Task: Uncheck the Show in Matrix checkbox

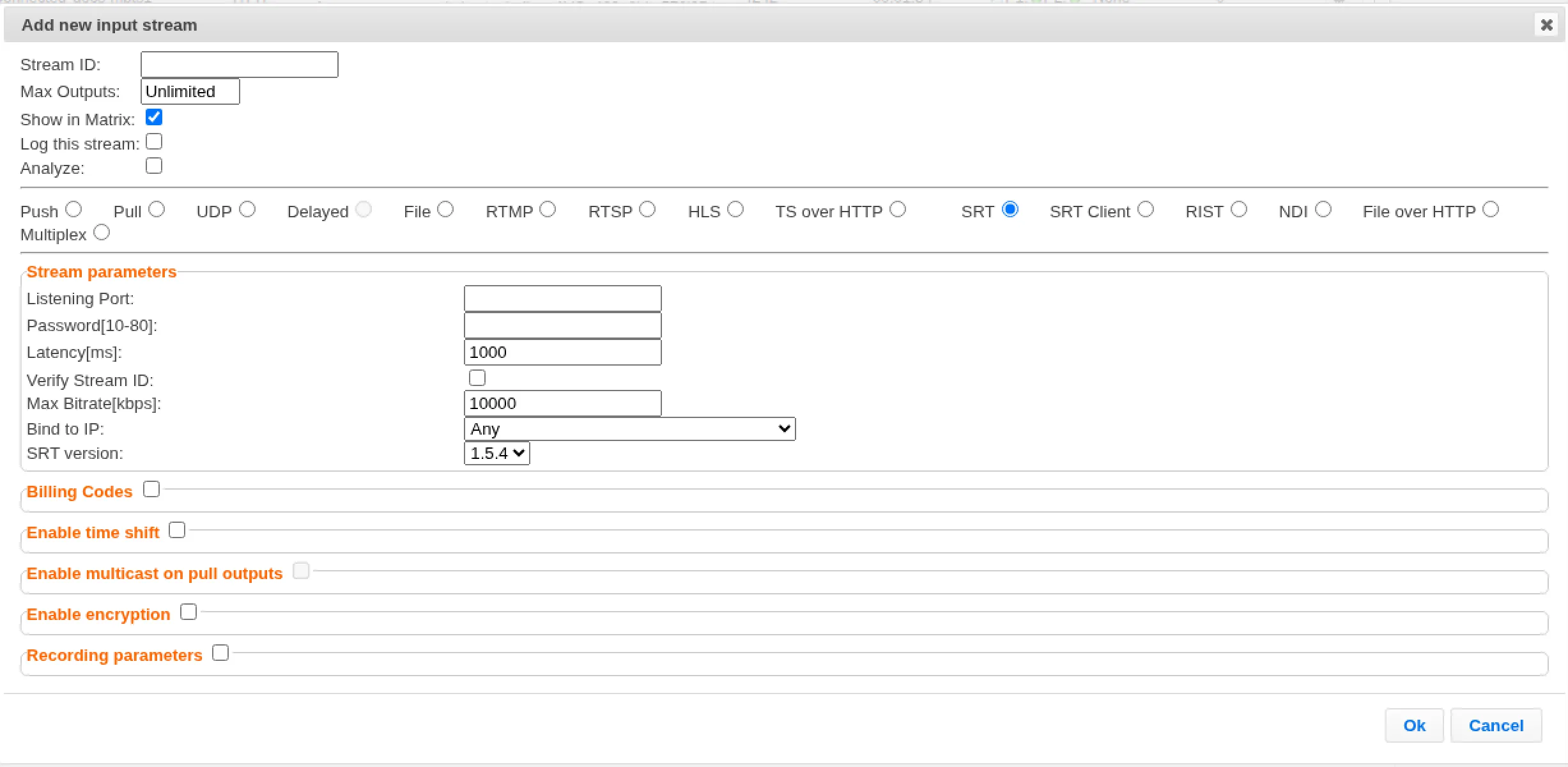Action: coord(154,117)
